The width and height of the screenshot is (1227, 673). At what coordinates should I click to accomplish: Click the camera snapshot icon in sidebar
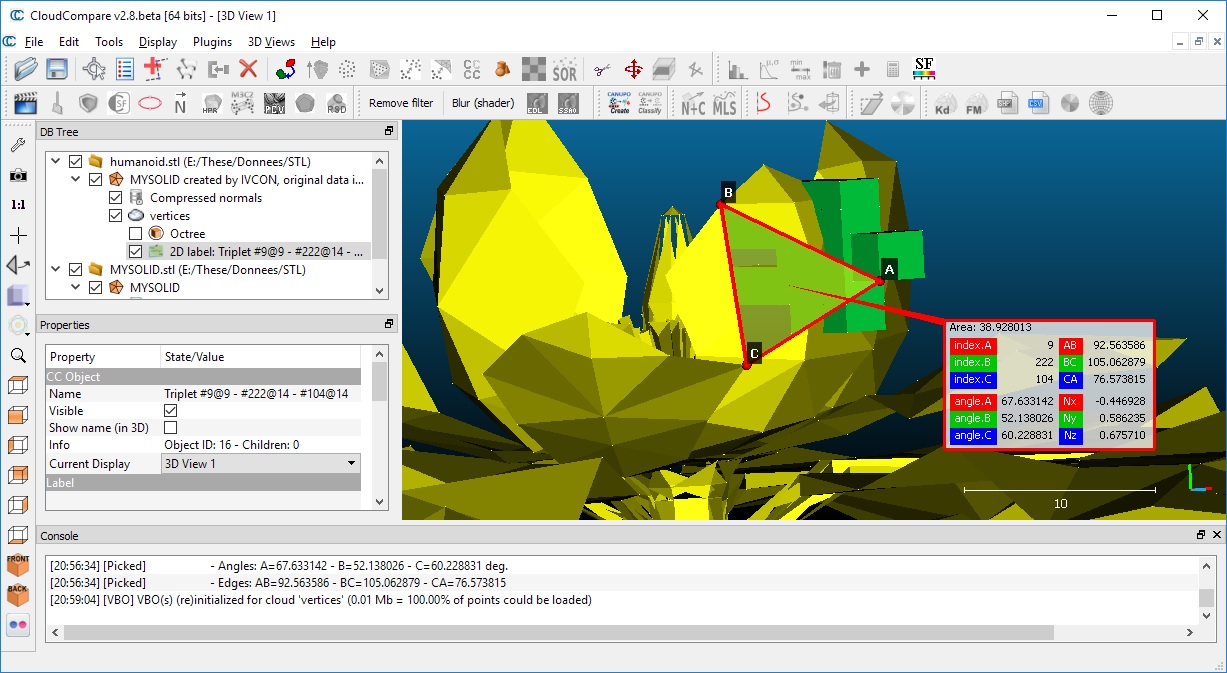18,175
